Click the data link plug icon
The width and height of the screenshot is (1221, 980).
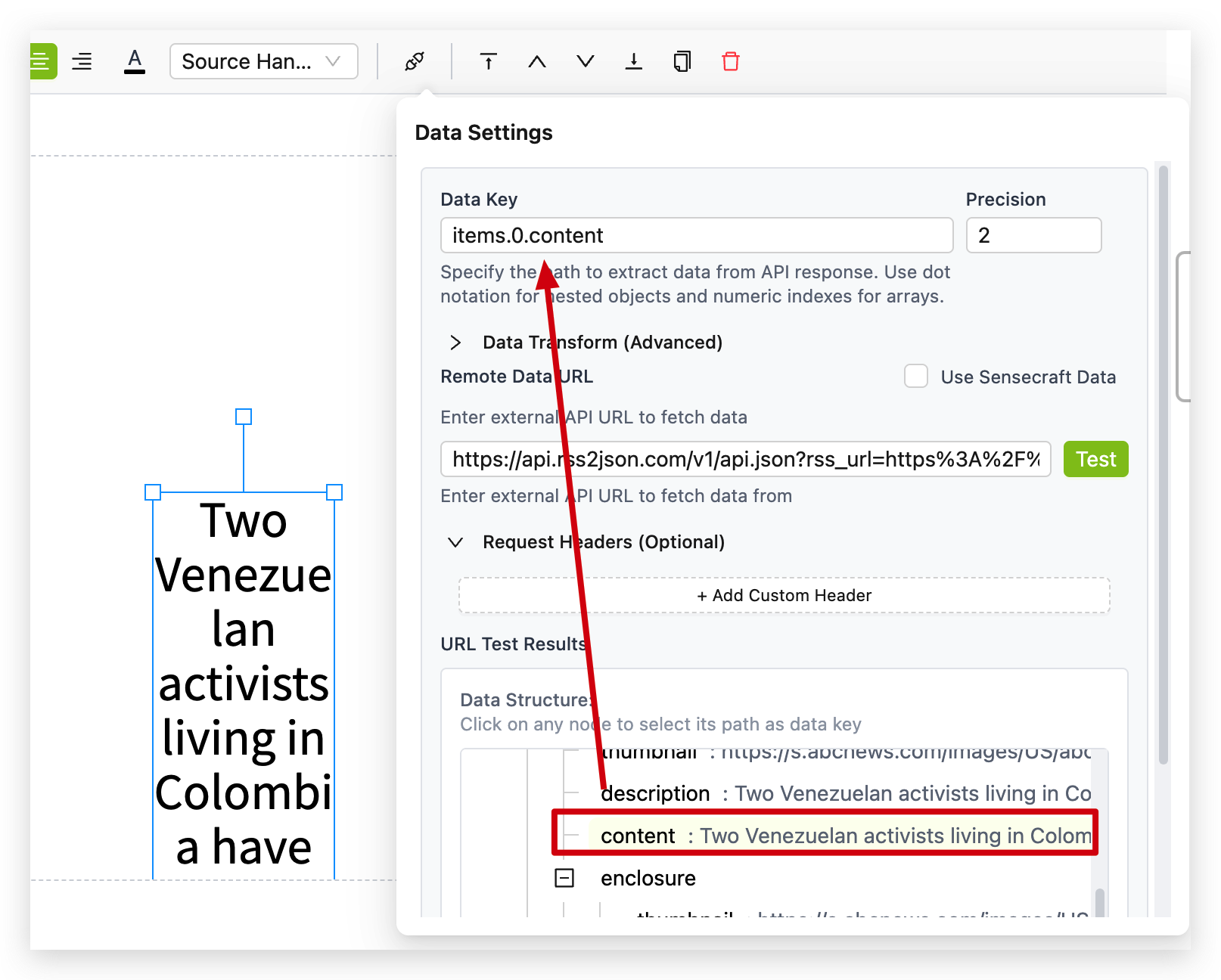click(x=415, y=61)
